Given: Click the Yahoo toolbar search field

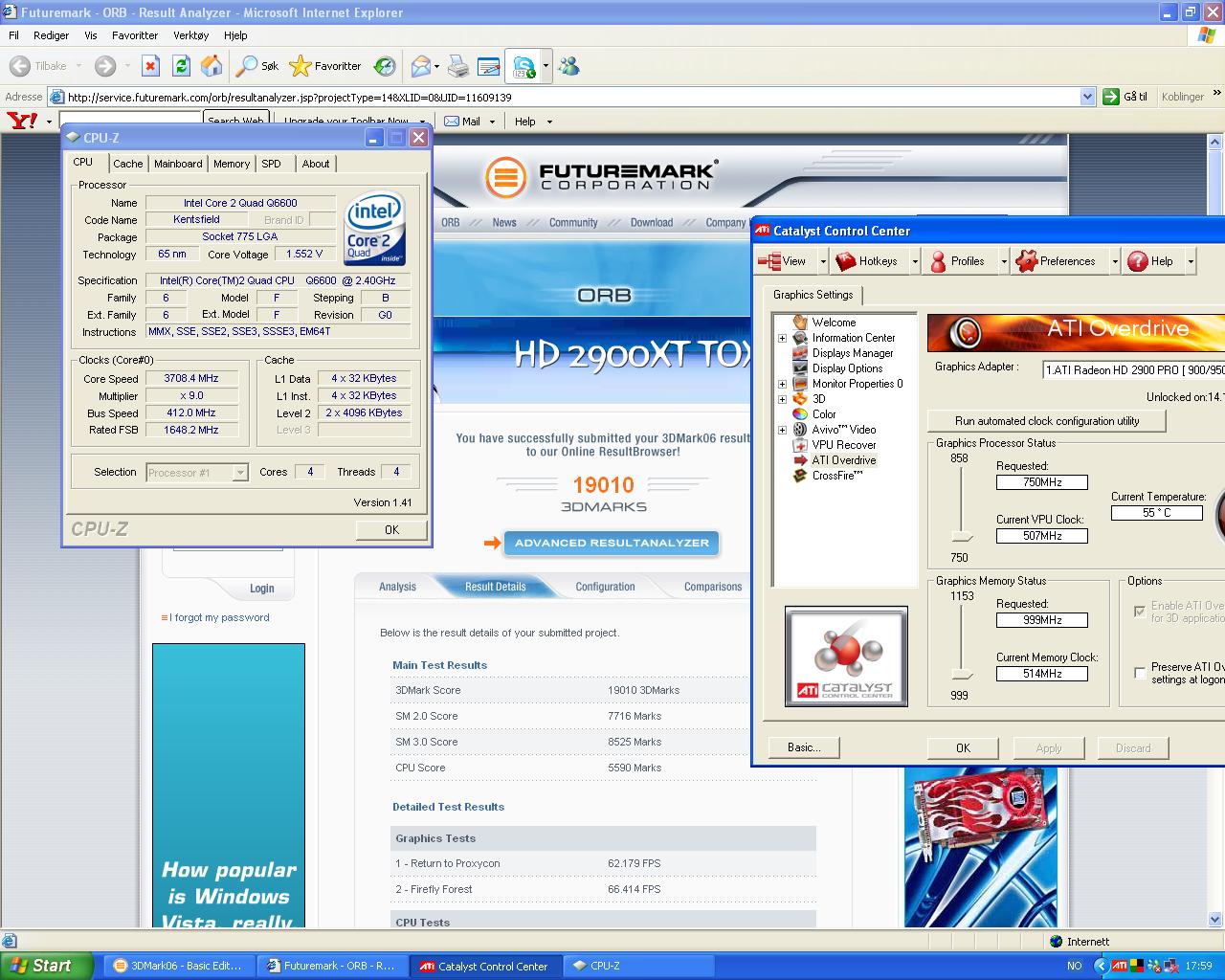Looking at the screenshot, I should (x=130, y=121).
